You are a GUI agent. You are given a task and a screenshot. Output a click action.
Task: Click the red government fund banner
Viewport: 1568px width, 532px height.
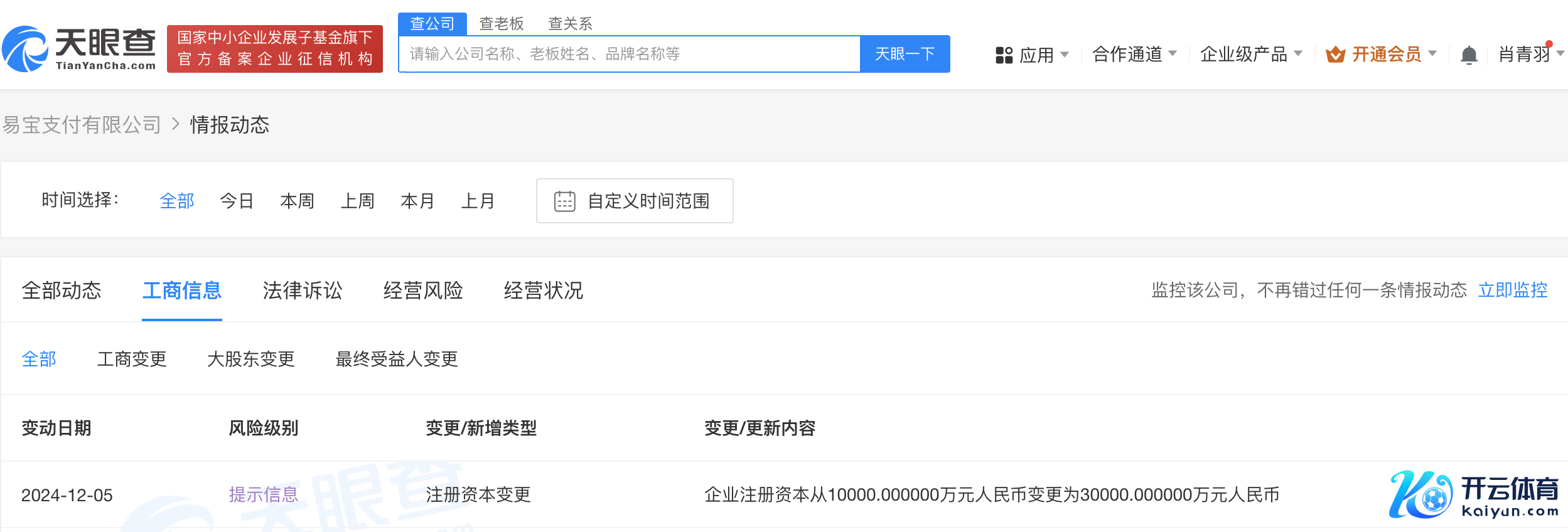(x=274, y=49)
